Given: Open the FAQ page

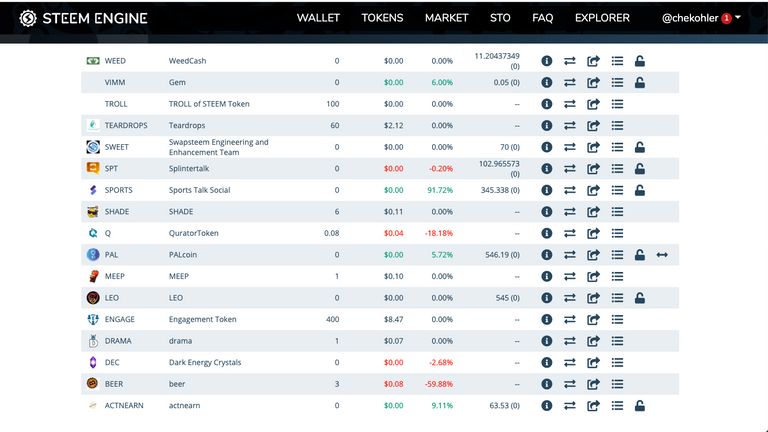Looking at the screenshot, I should point(543,18).
